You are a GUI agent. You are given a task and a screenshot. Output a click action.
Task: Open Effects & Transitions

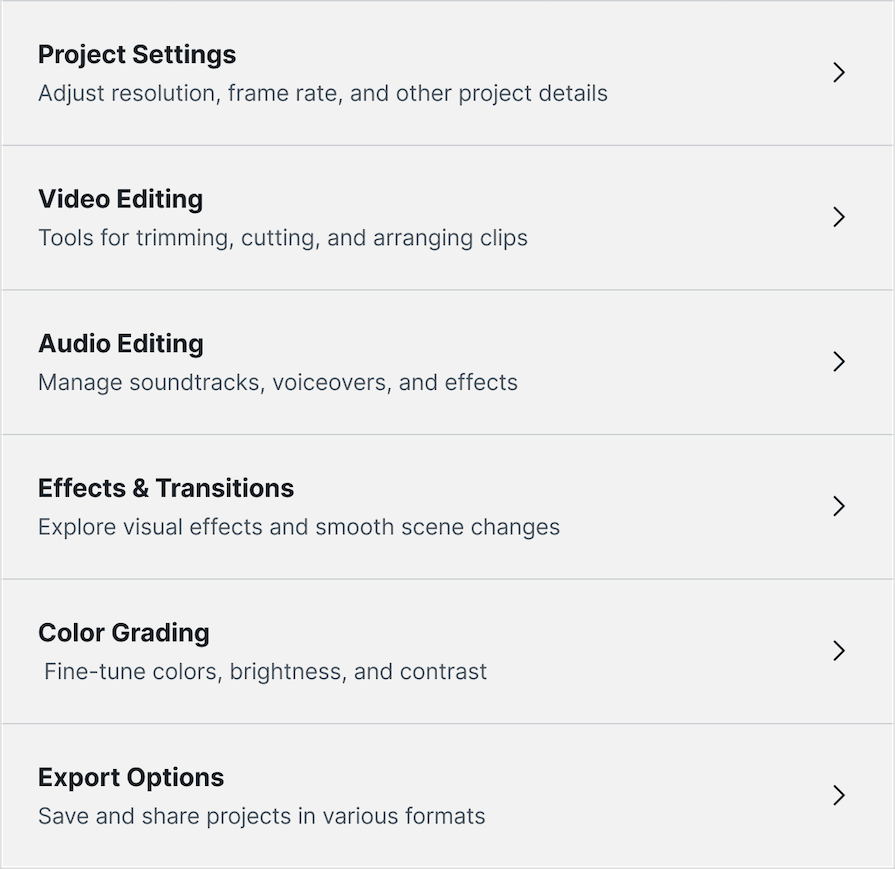point(447,506)
